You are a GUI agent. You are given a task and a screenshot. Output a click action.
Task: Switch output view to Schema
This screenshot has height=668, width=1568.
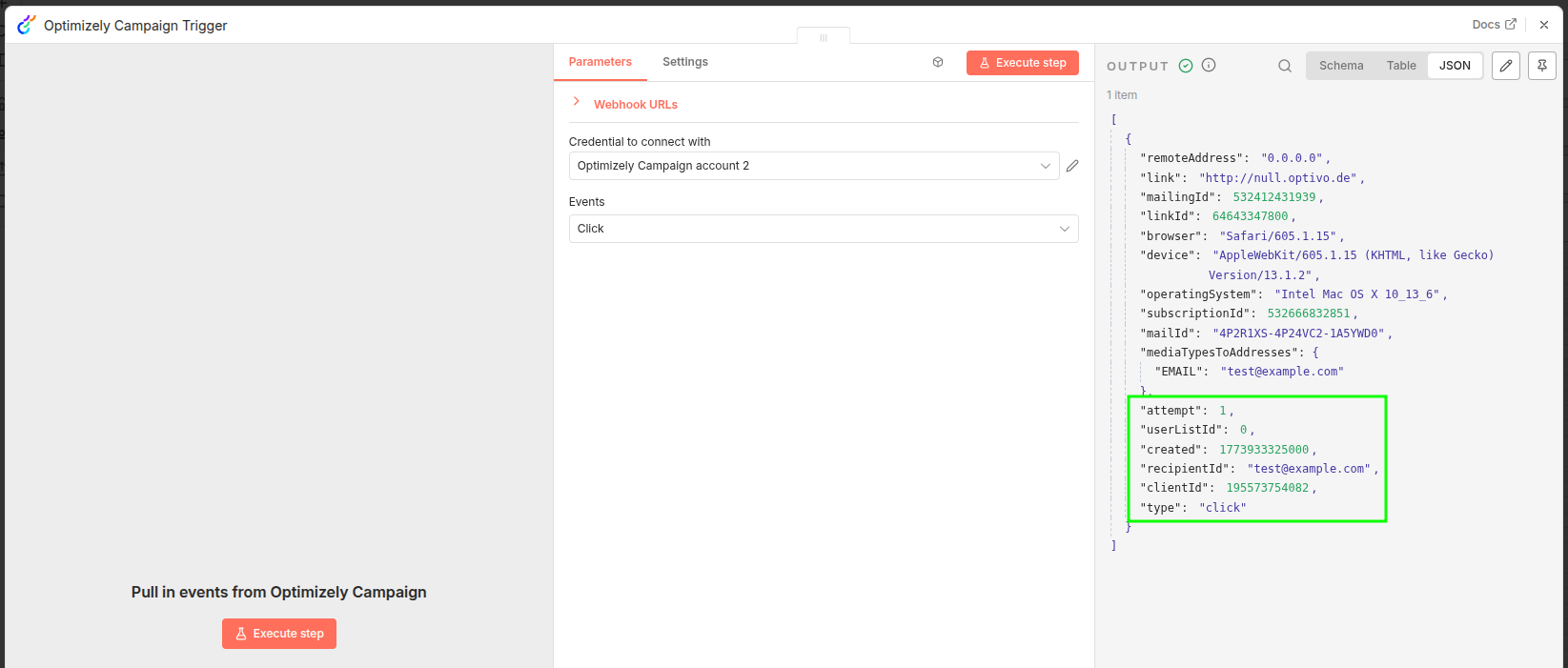[x=1341, y=66]
